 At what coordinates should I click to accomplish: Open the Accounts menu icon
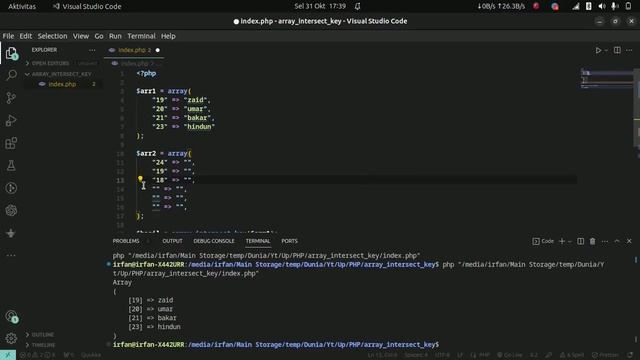coord(11,316)
